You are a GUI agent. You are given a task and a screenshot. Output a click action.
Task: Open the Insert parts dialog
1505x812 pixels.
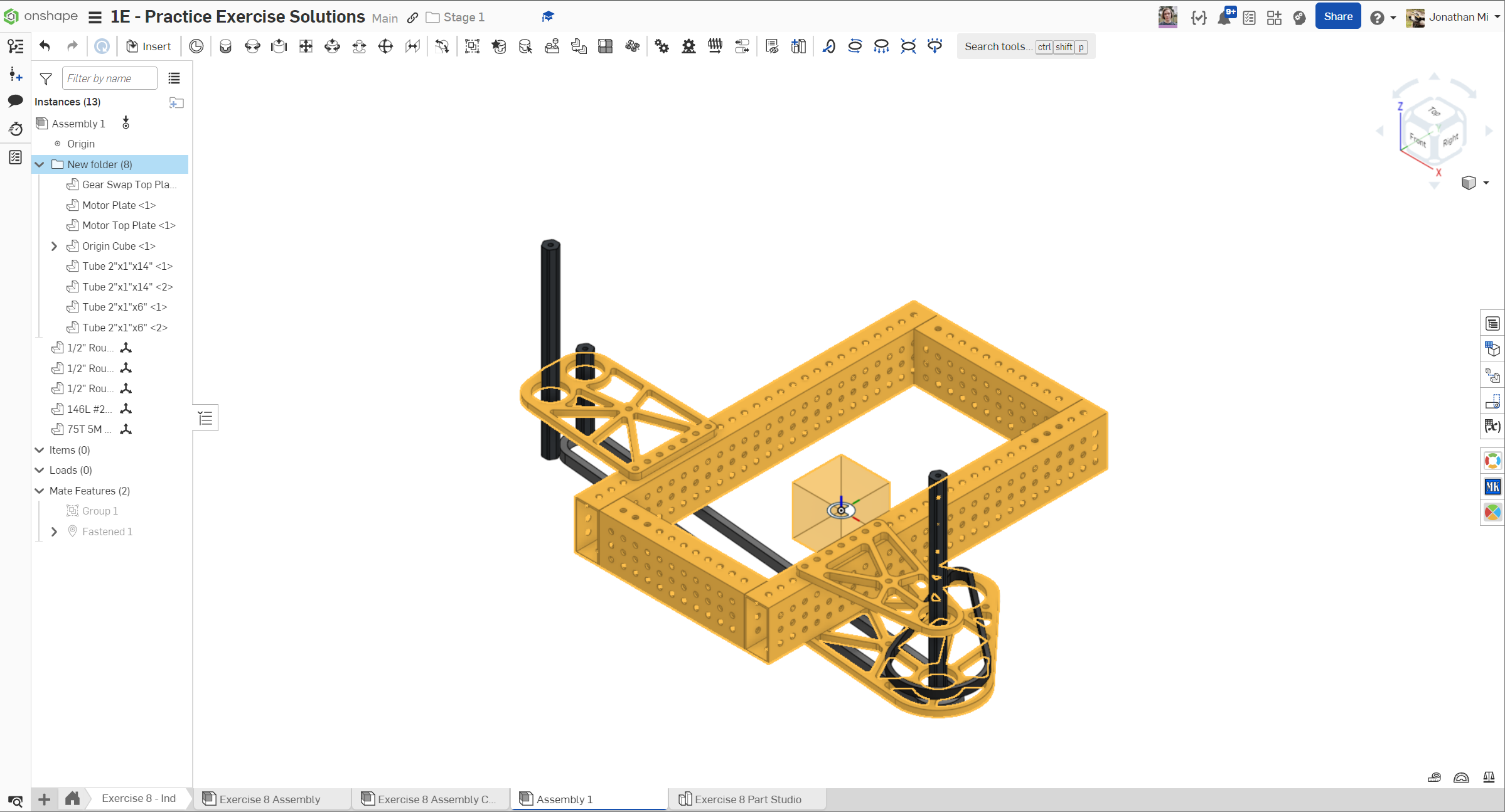[x=149, y=46]
